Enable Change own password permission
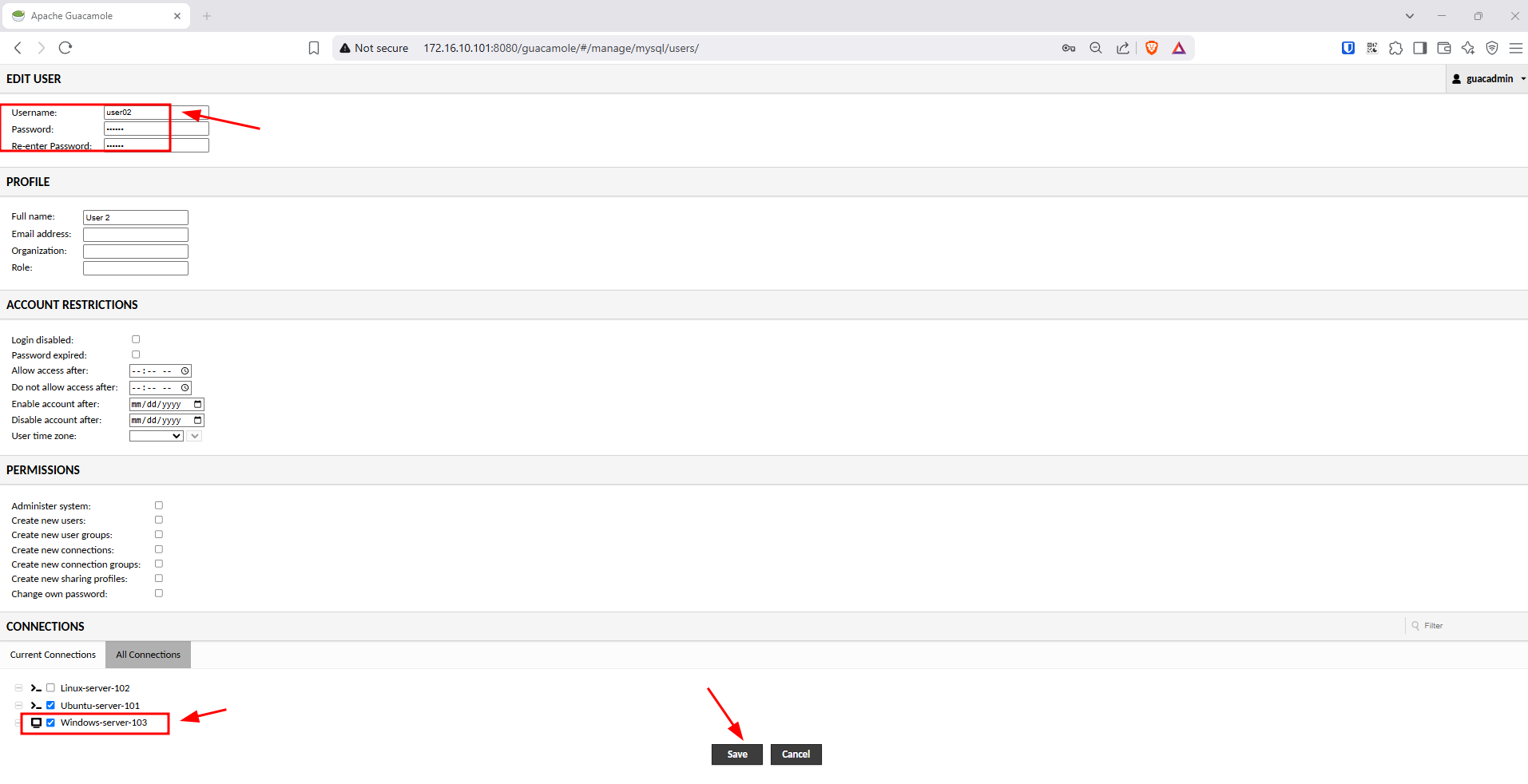 (159, 593)
